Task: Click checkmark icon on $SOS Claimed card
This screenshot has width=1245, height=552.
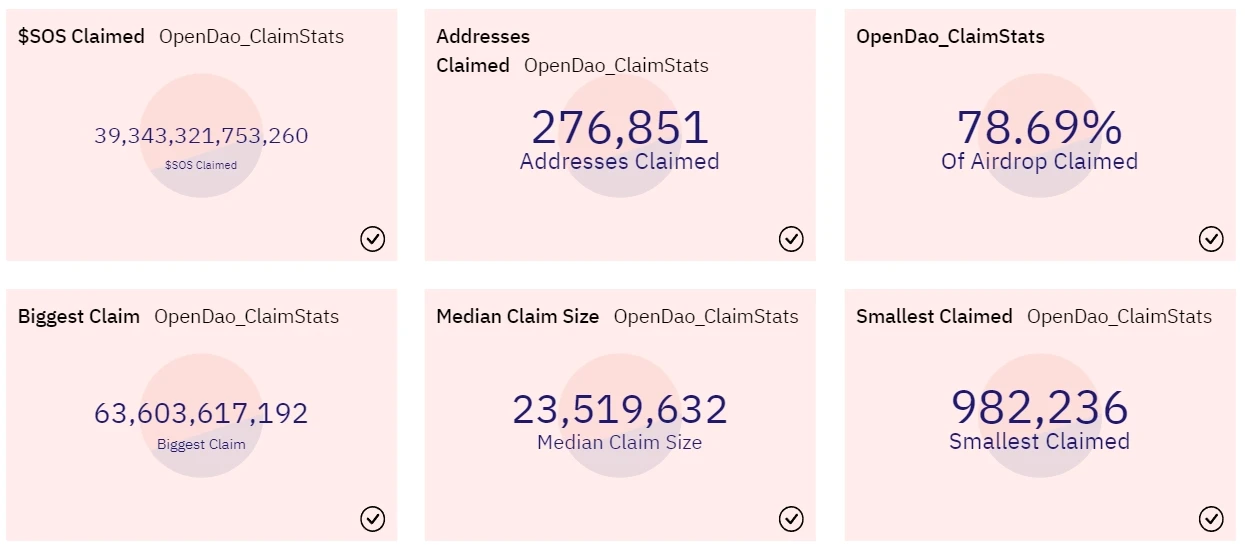Action: [x=373, y=239]
